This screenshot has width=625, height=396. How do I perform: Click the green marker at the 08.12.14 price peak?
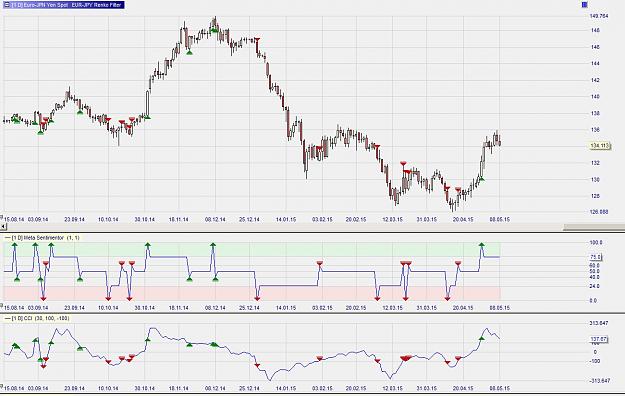coord(214,30)
